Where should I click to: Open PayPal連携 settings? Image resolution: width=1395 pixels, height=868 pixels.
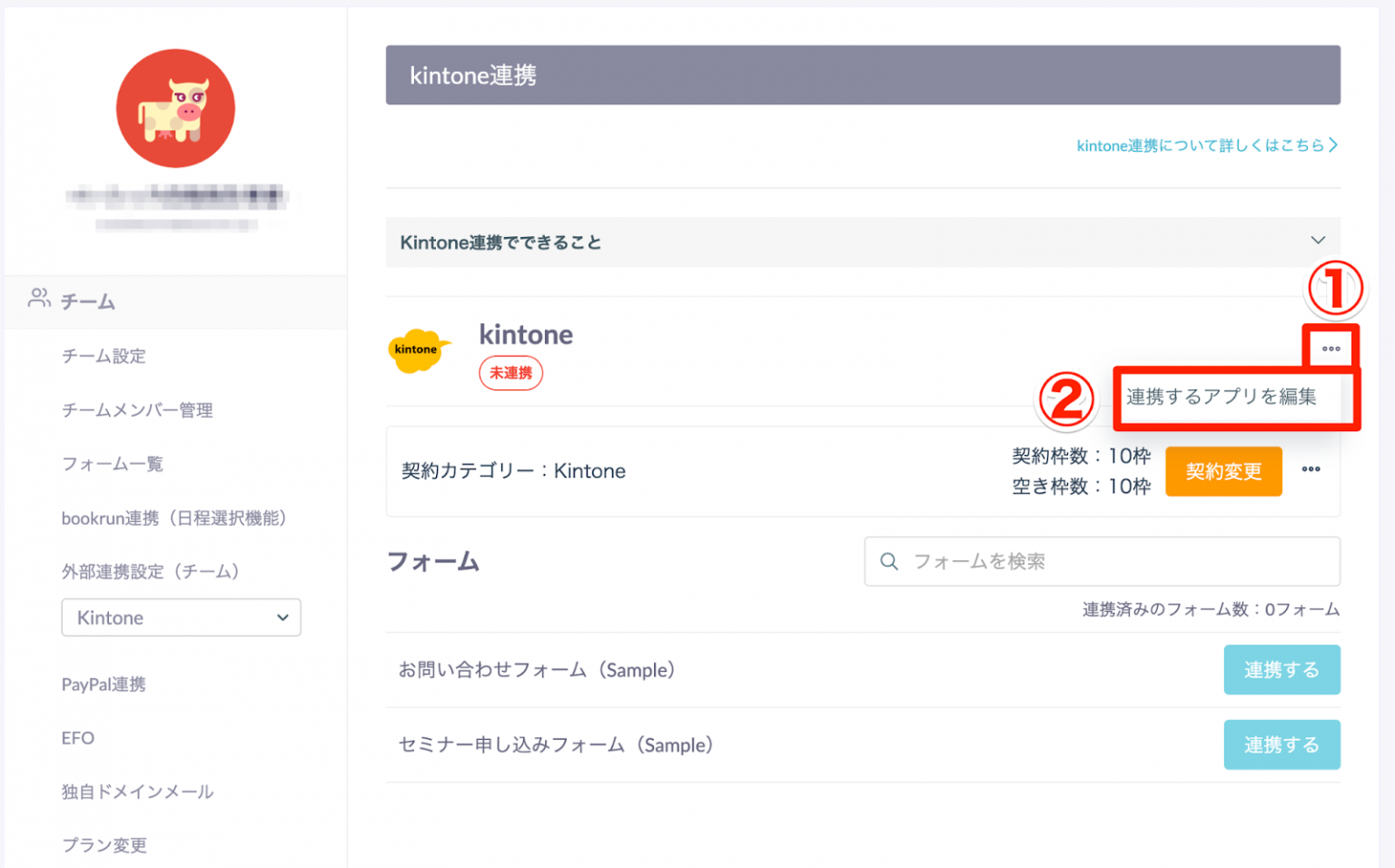point(104,685)
